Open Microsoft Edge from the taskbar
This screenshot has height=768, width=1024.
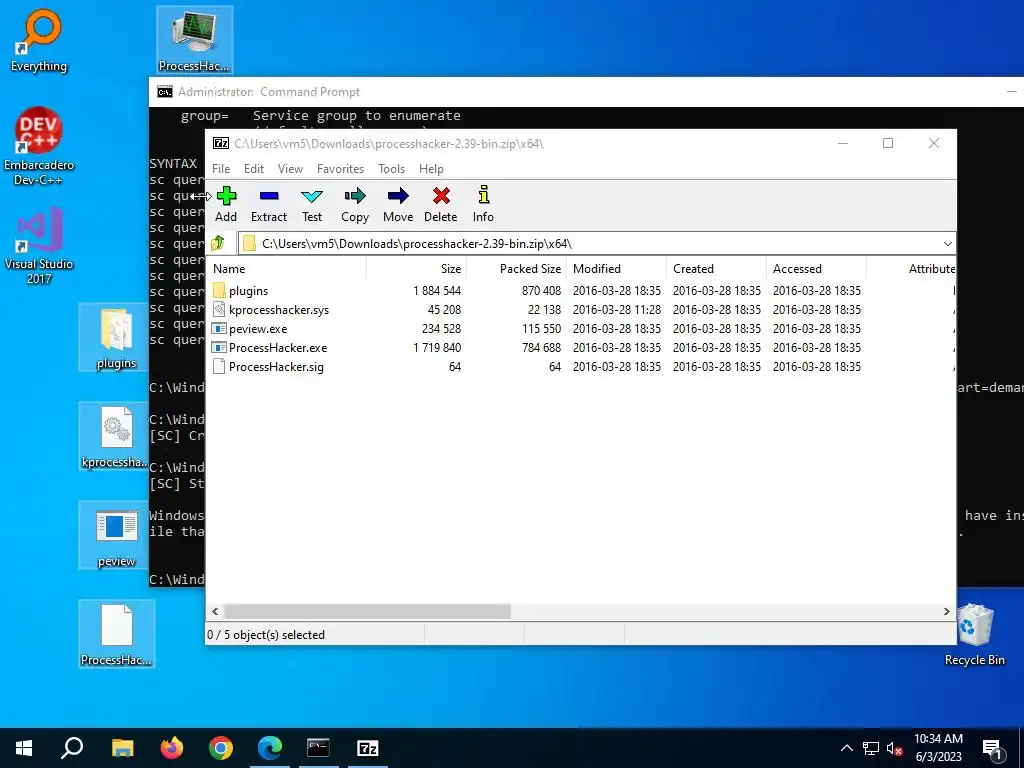270,748
